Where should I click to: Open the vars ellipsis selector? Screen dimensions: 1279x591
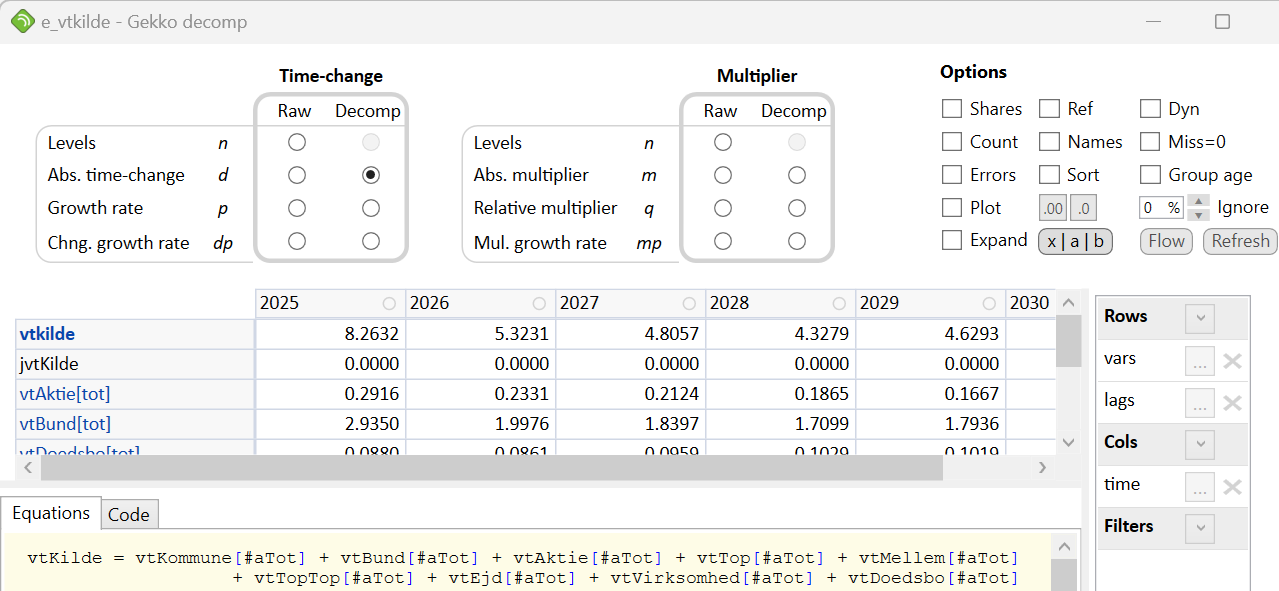[1199, 361]
